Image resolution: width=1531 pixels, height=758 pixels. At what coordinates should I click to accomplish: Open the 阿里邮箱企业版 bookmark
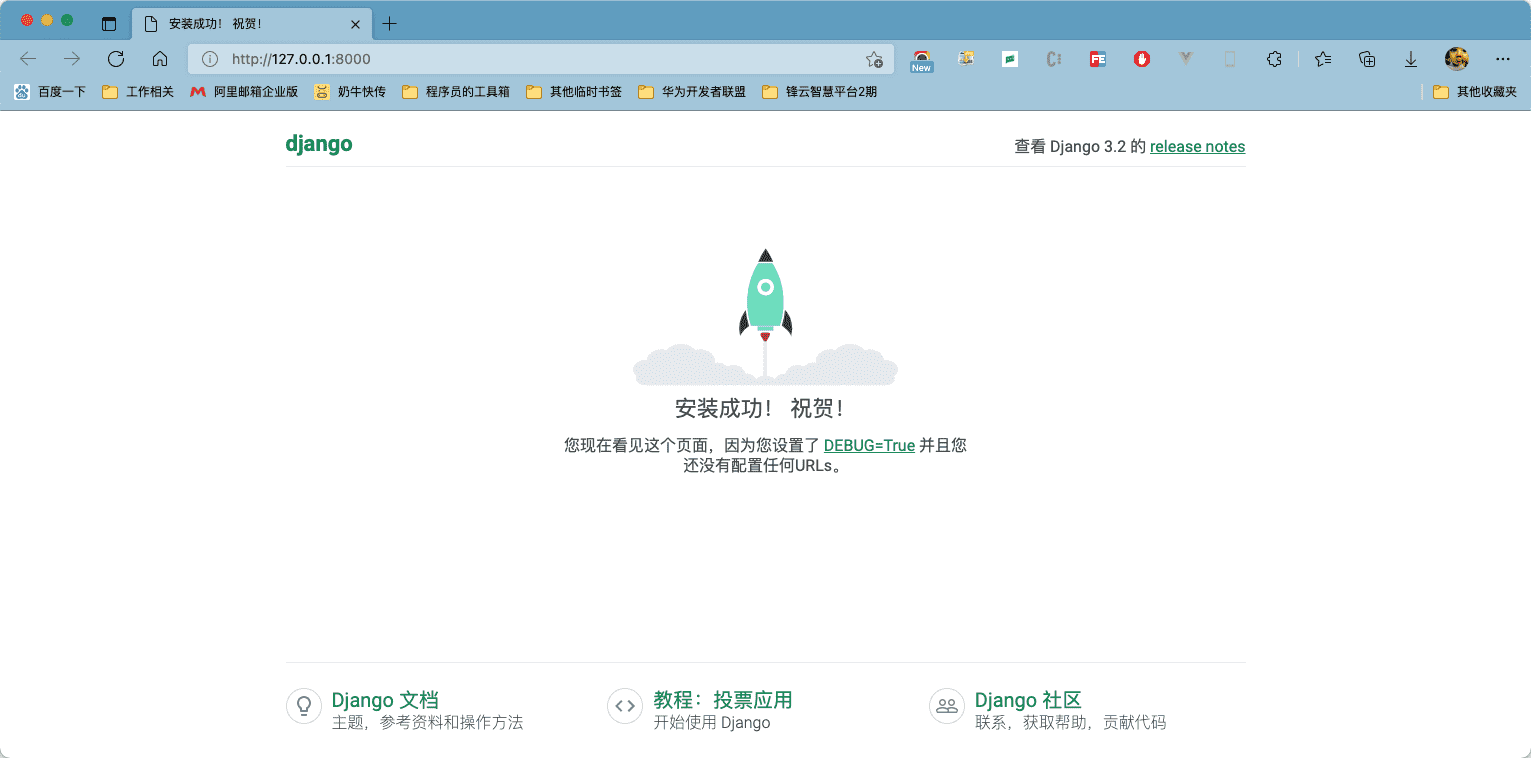point(244,92)
